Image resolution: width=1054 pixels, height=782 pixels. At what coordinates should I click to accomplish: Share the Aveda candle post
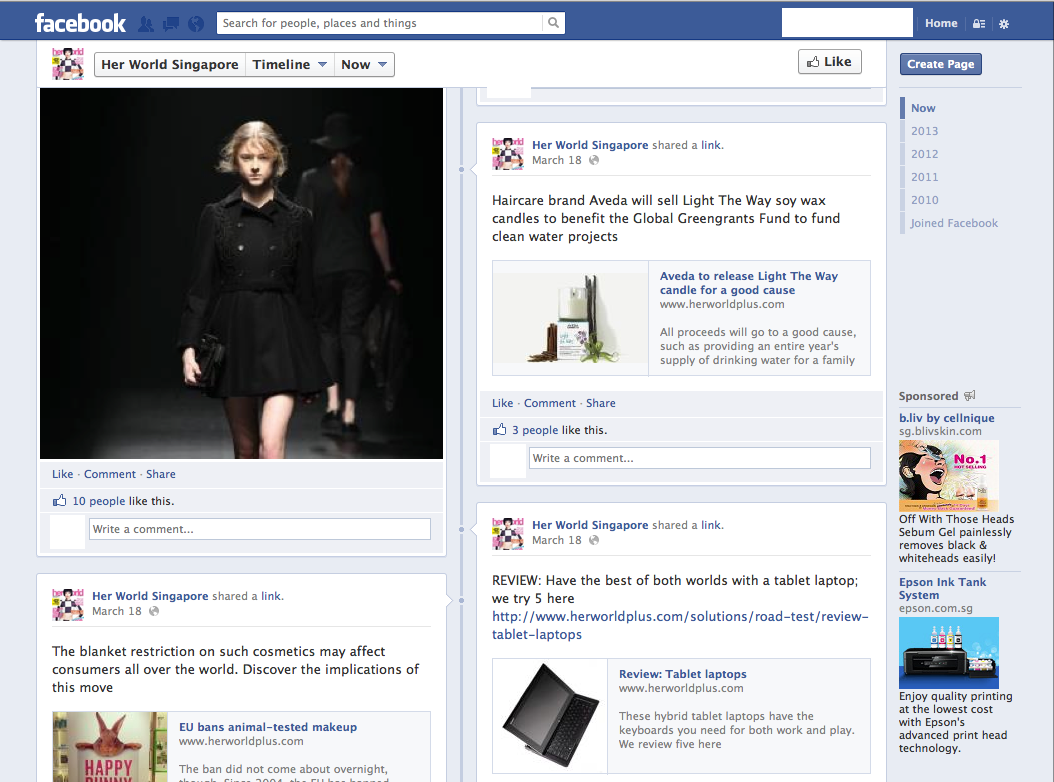(600, 403)
